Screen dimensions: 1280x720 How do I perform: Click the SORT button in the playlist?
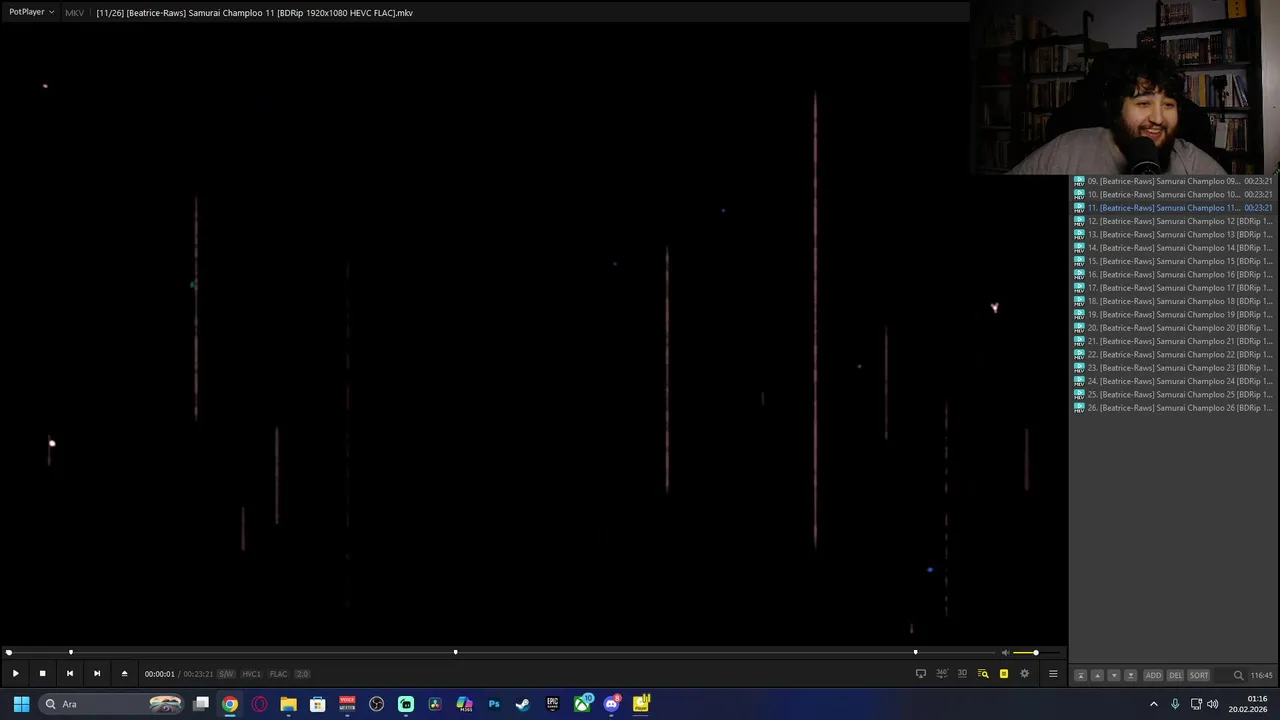1198,675
